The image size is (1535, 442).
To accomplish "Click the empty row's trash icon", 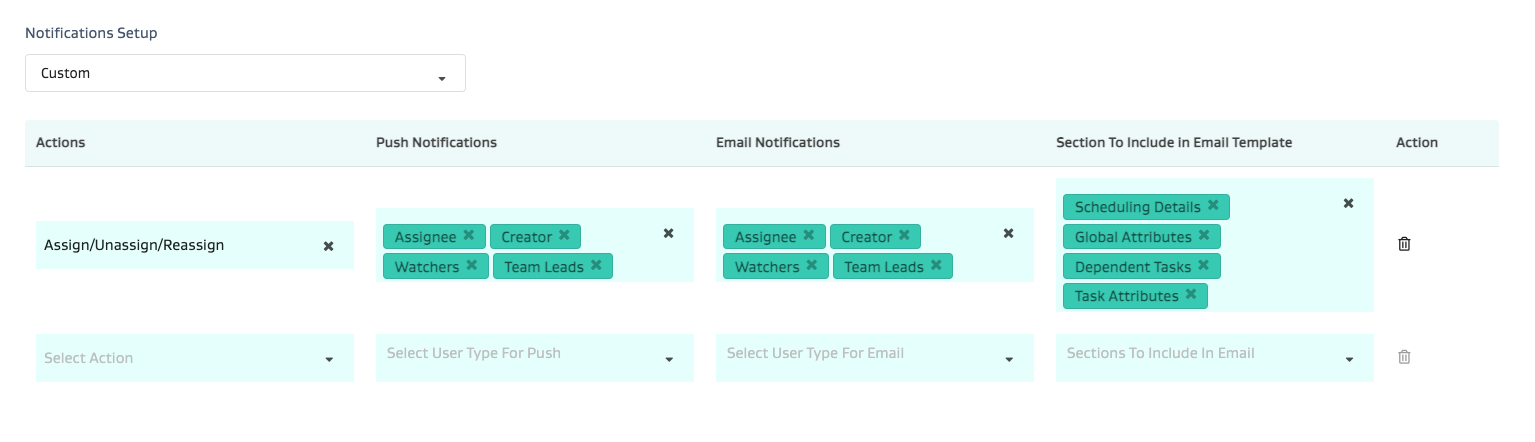I will (1404, 357).
